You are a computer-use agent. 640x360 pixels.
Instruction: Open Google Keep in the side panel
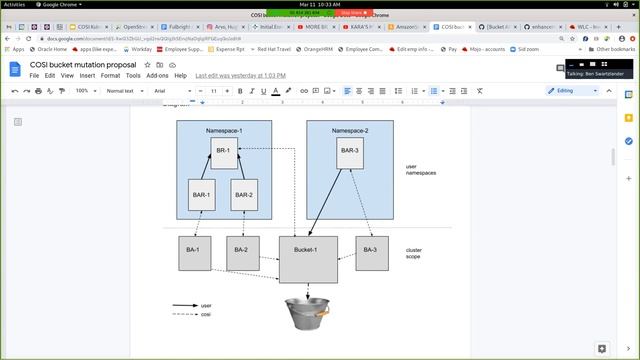point(629,118)
